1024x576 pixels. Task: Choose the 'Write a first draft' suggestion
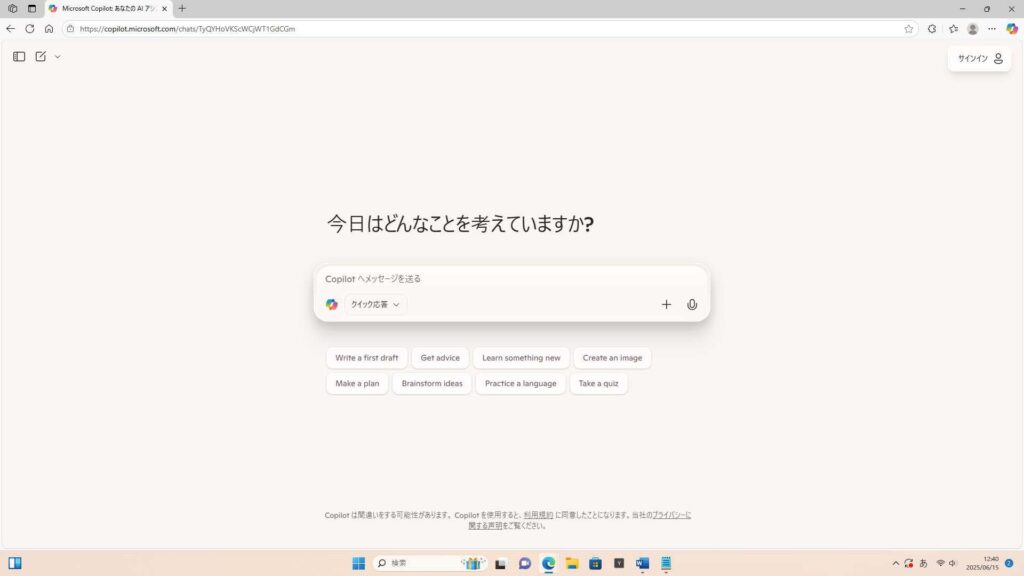366,358
